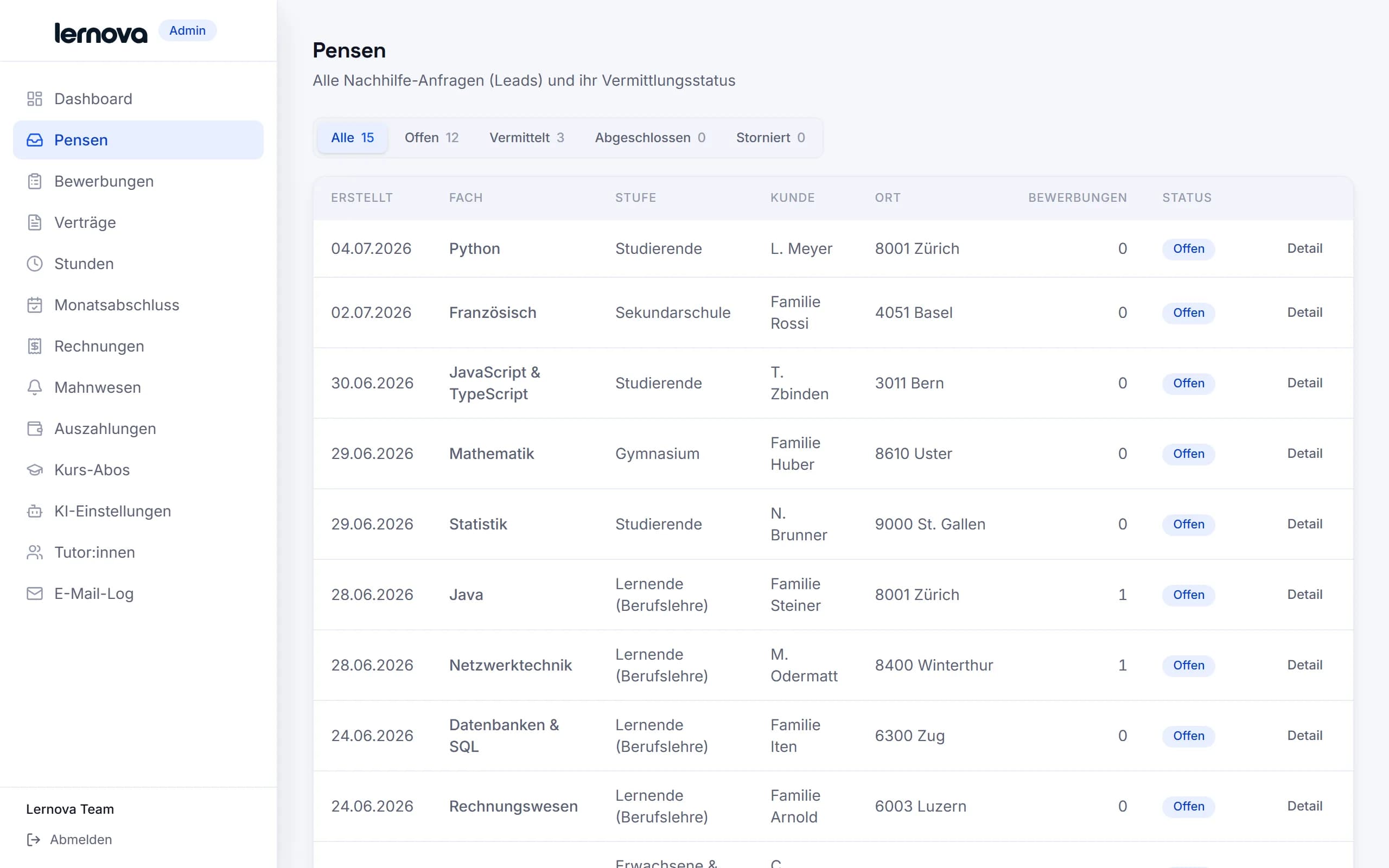
Task: Click the Bewerbungen clipboard icon
Action: coord(34,181)
